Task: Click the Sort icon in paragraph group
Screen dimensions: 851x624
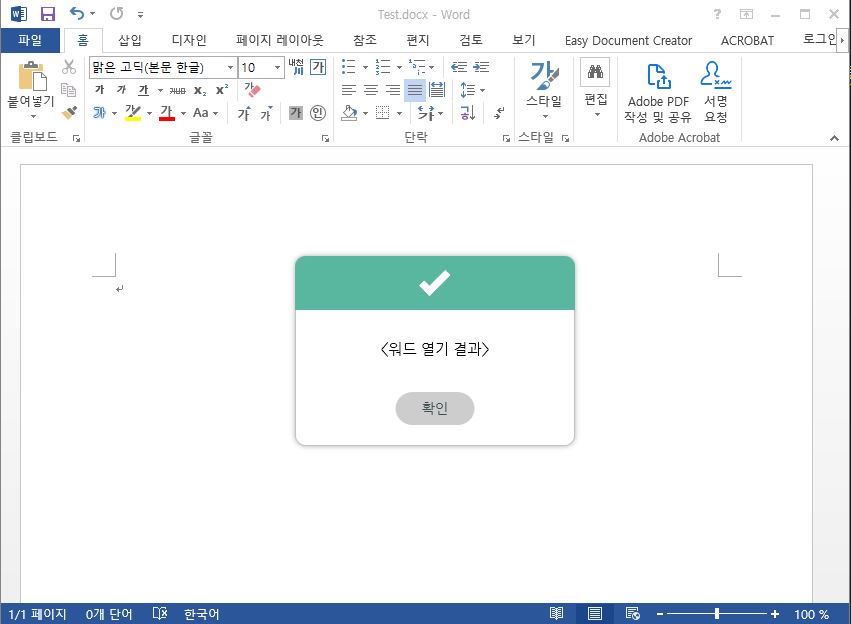Action: click(467, 113)
